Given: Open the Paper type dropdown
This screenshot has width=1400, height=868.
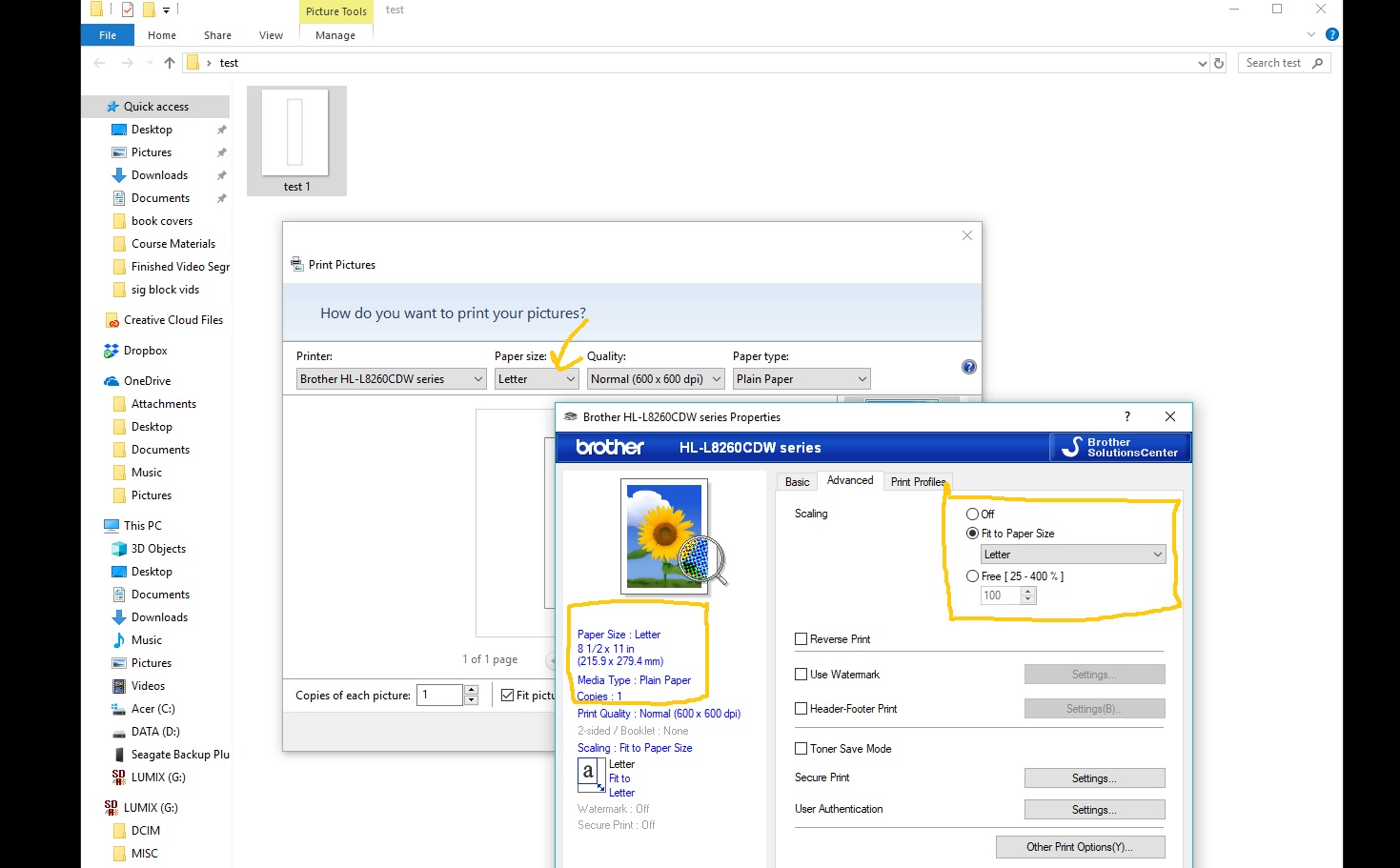Looking at the screenshot, I should tap(801, 379).
